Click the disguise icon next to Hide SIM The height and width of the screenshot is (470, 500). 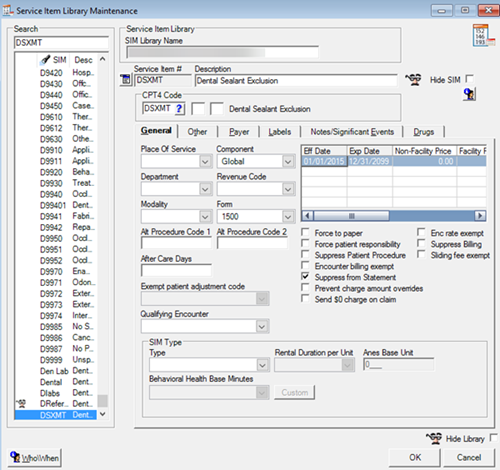(413, 80)
